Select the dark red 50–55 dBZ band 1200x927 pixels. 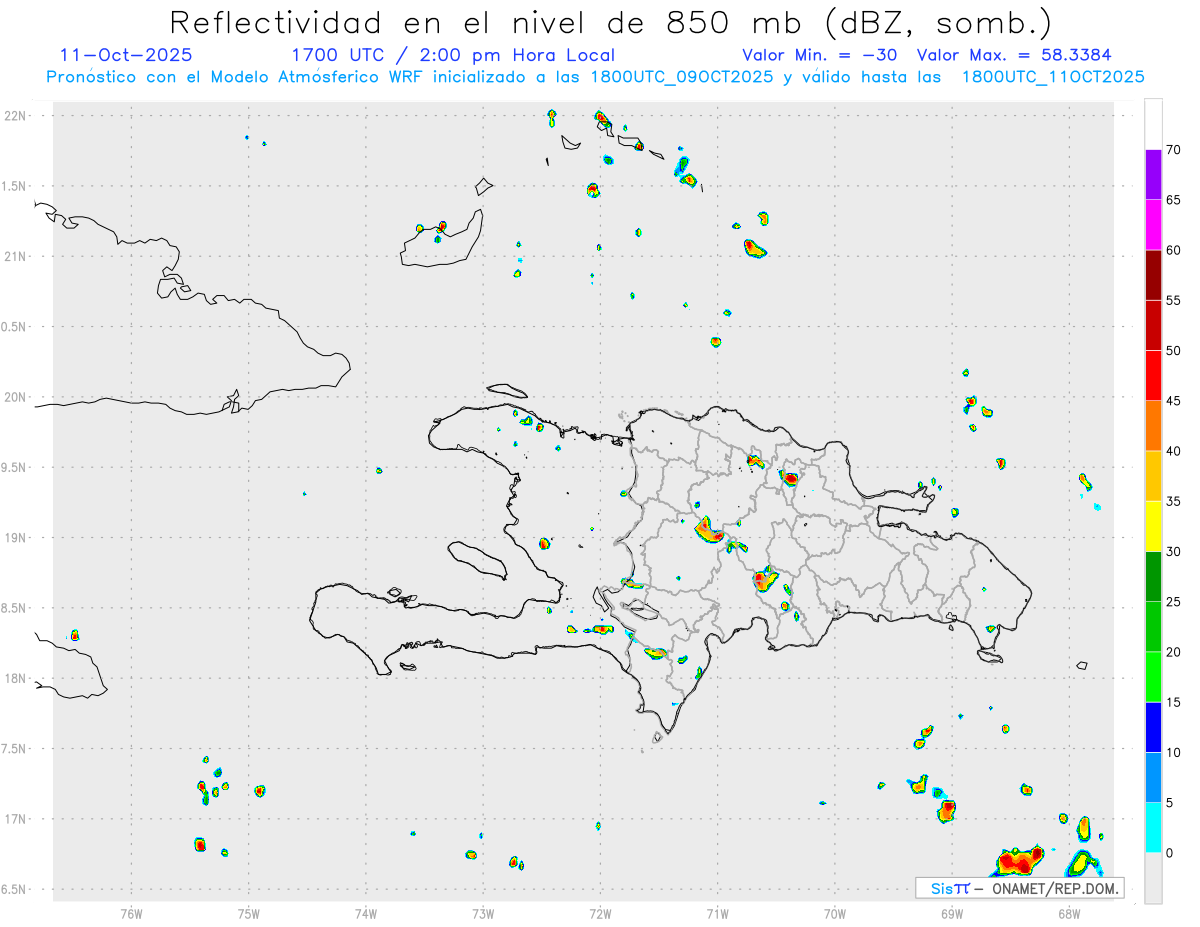pyautogui.click(x=1153, y=325)
